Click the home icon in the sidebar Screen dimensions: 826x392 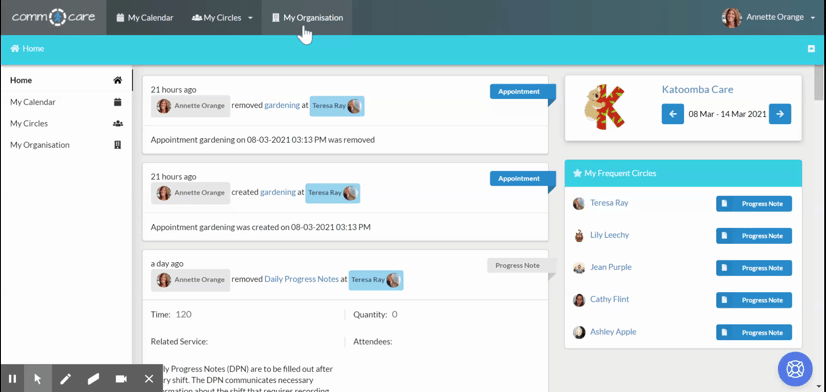117,81
